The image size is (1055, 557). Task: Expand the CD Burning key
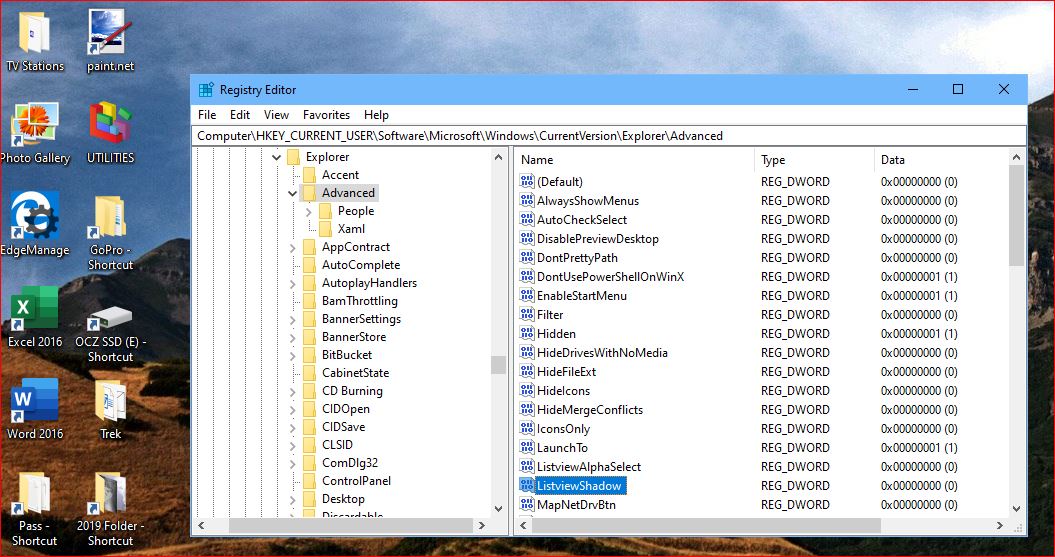click(x=293, y=392)
